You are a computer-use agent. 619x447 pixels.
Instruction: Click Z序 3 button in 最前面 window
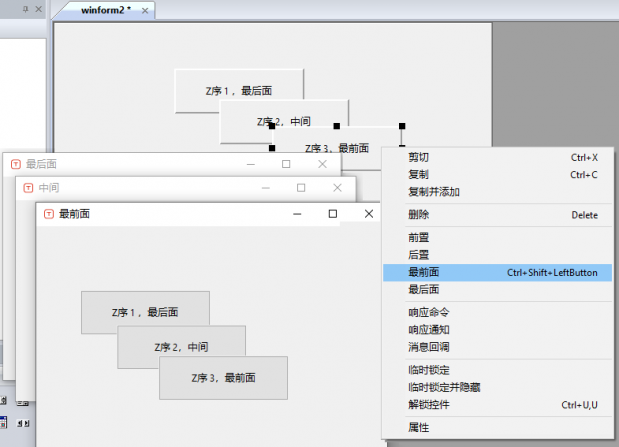click(223, 378)
